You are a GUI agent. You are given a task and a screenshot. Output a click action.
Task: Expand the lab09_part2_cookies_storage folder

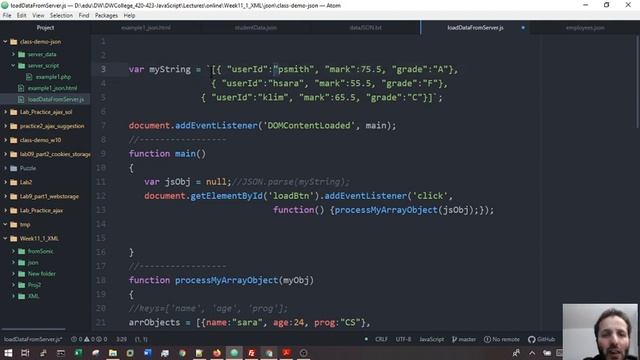pyautogui.click(x=5, y=154)
